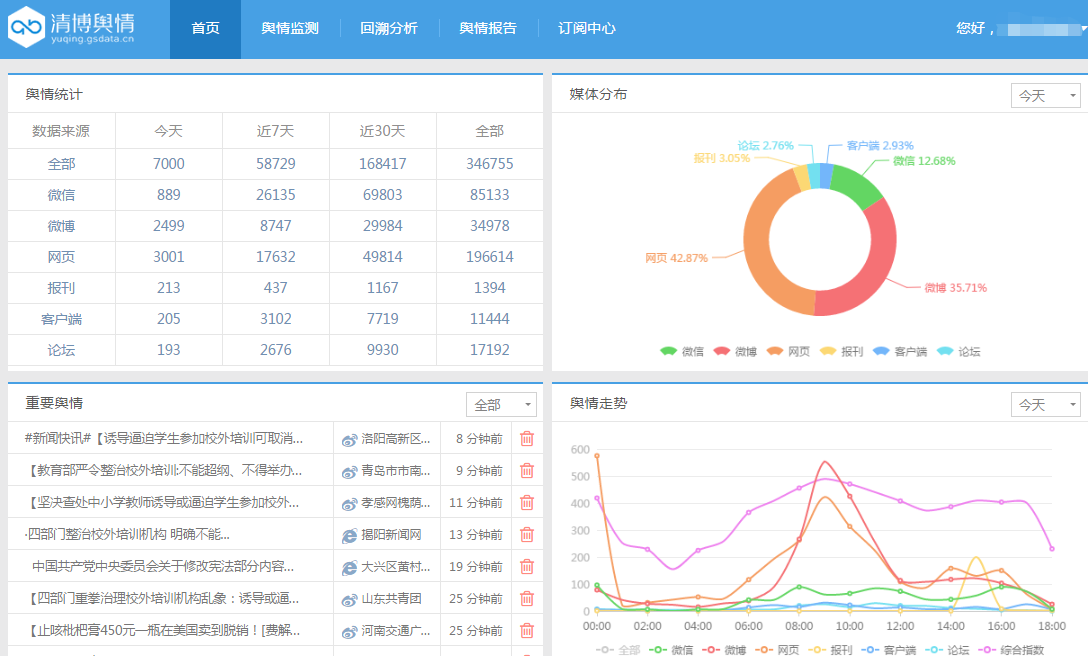Open article 【坚决查处中小学教师诱导

[x=162, y=503]
